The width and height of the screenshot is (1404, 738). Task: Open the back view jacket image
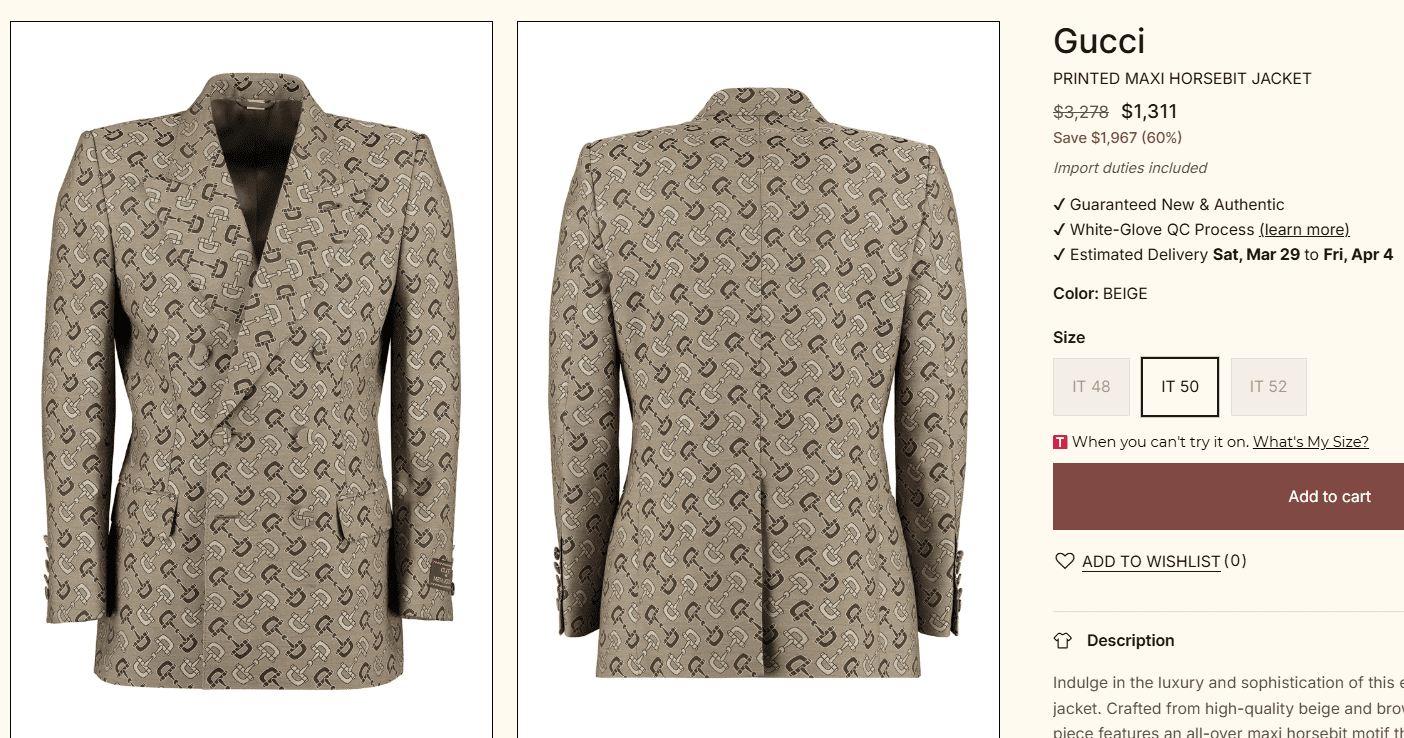pos(758,380)
